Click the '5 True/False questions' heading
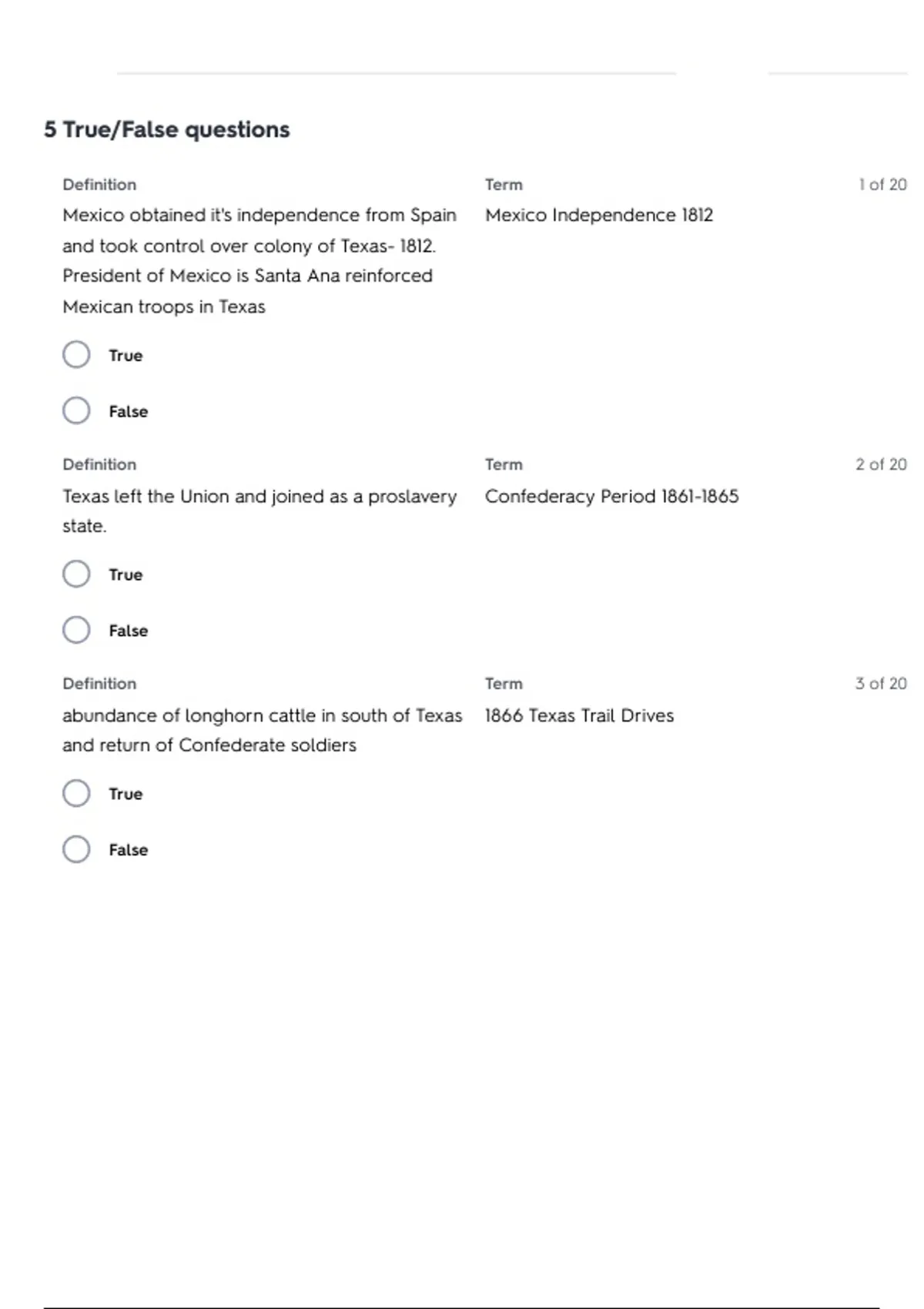The width and height of the screenshot is (924, 1309). [x=167, y=129]
